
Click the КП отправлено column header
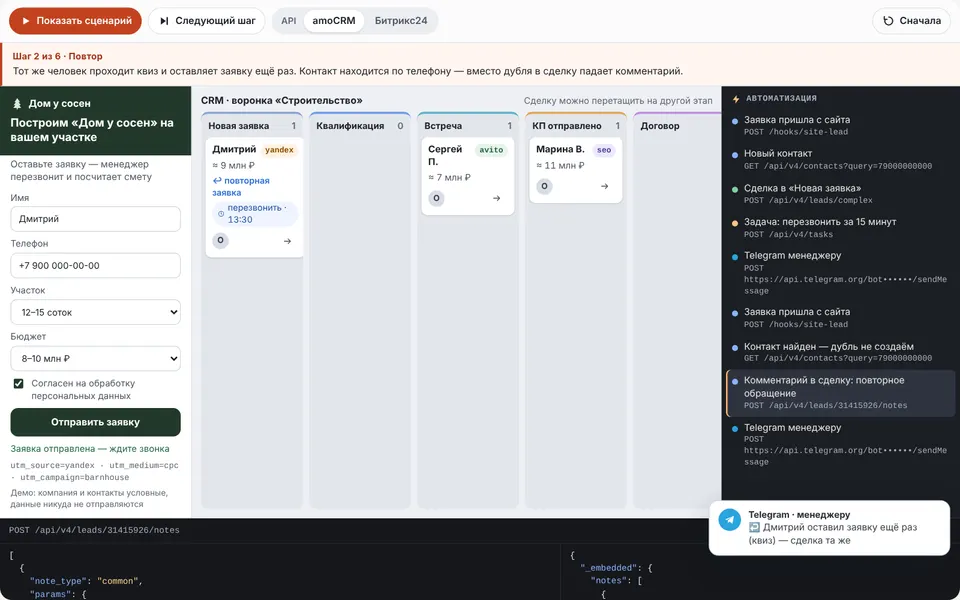pyautogui.click(x=576, y=126)
